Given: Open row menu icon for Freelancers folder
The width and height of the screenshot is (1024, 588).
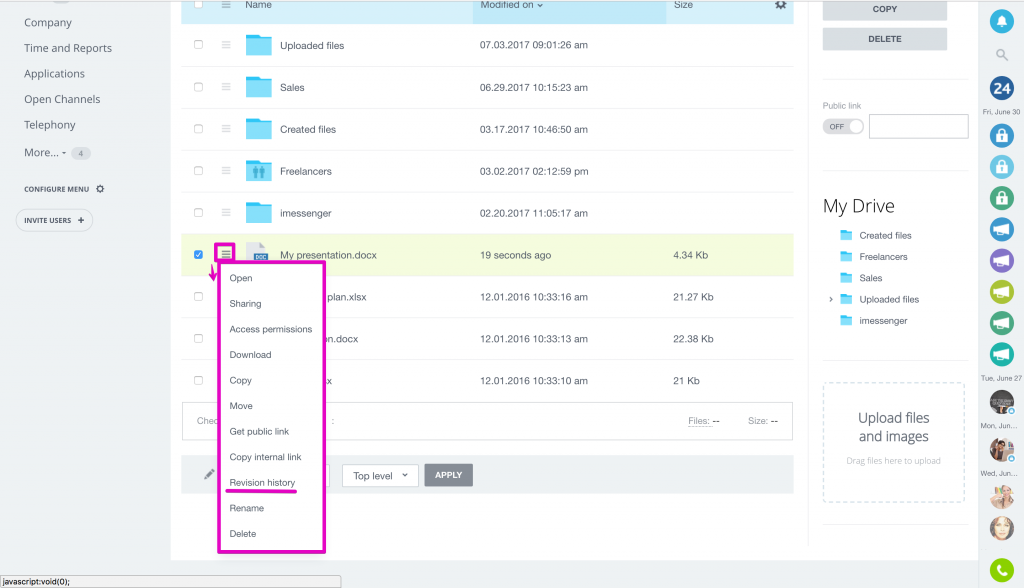Looking at the screenshot, I should (x=226, y=171).
